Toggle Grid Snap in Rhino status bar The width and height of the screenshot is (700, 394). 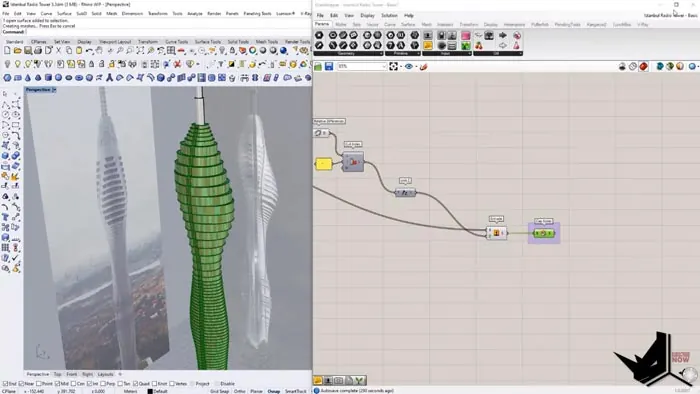[219, 391]
